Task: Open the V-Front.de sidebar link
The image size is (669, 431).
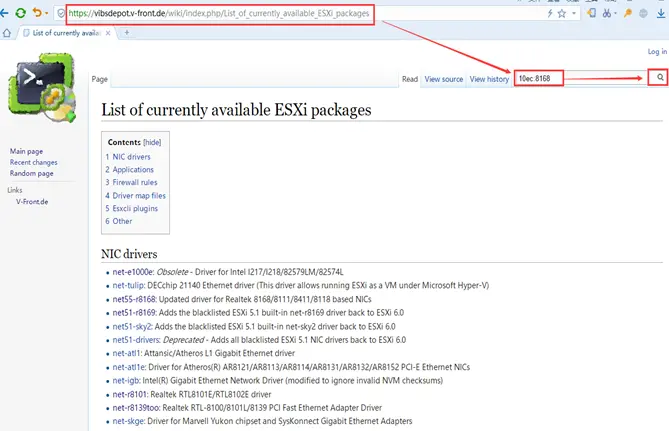Action: (32, 201)
